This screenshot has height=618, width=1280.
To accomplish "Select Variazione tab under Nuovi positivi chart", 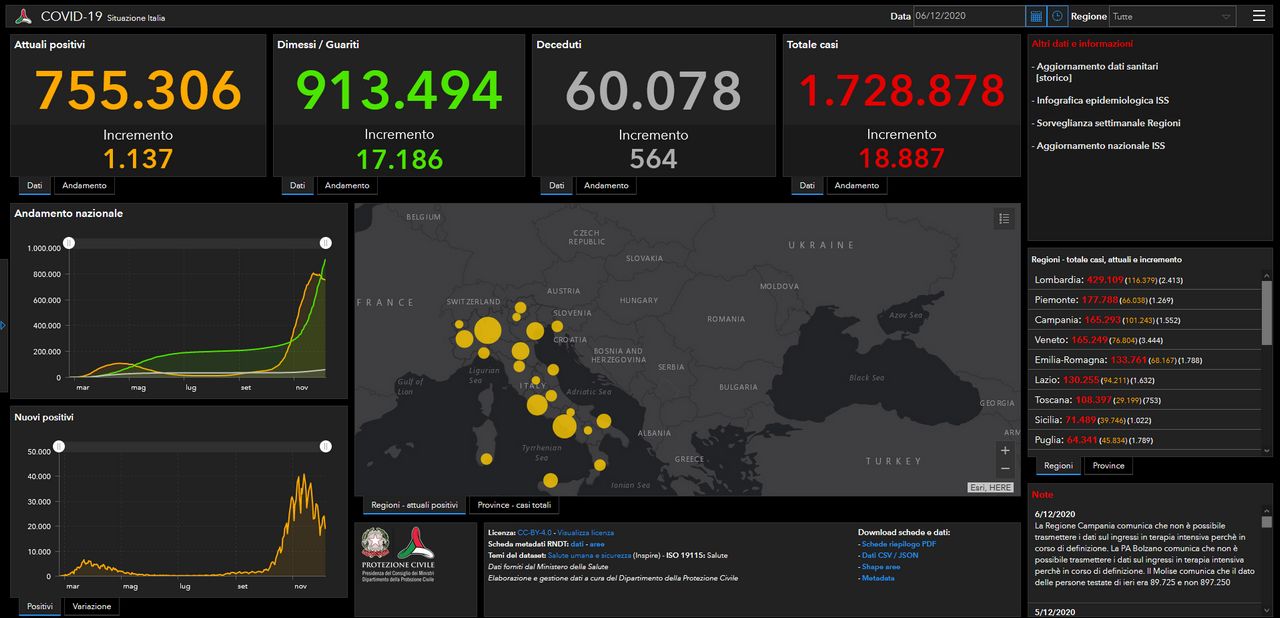I will [92, 606].
